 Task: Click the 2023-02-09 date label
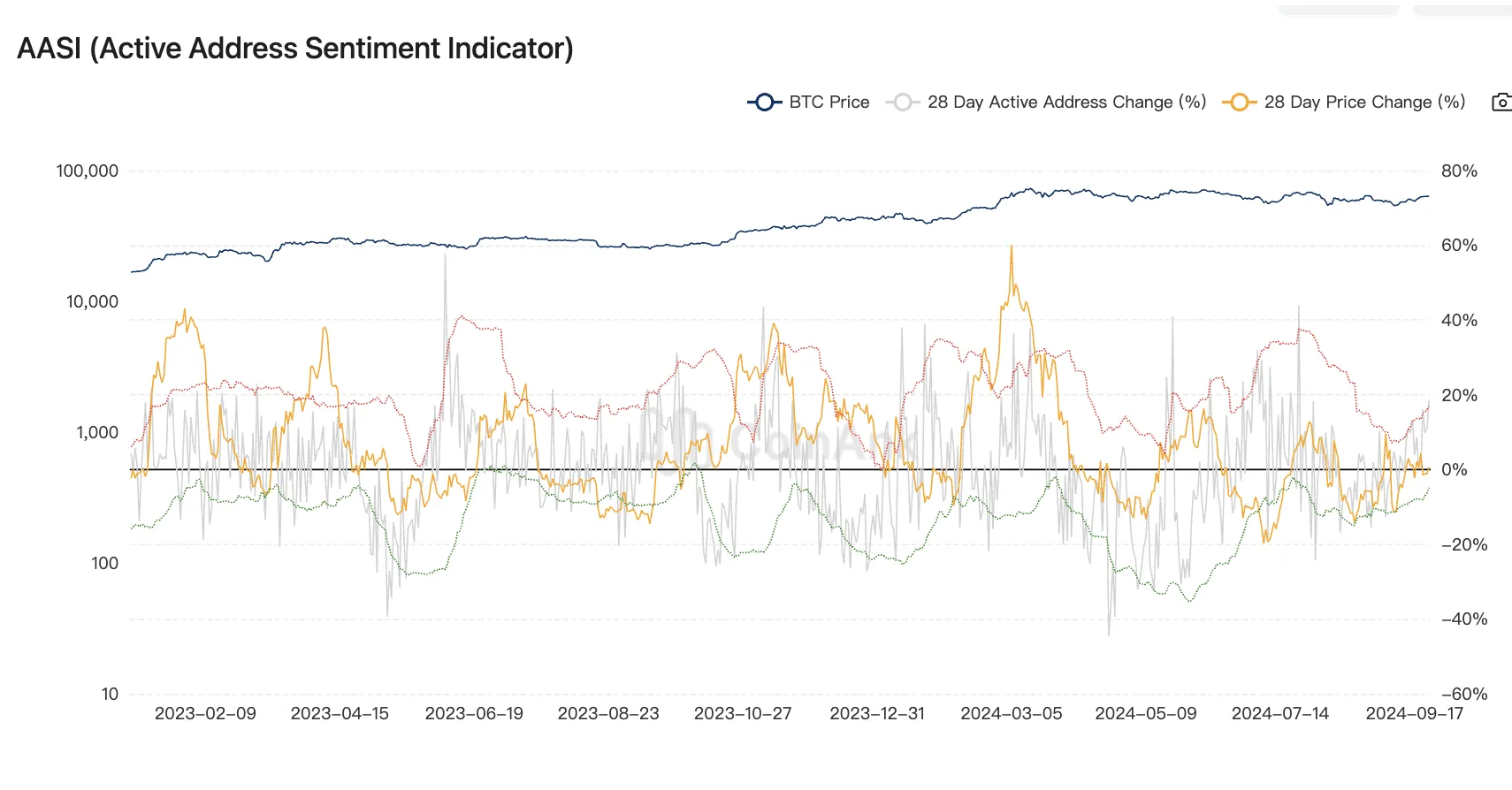coord(205,713)
